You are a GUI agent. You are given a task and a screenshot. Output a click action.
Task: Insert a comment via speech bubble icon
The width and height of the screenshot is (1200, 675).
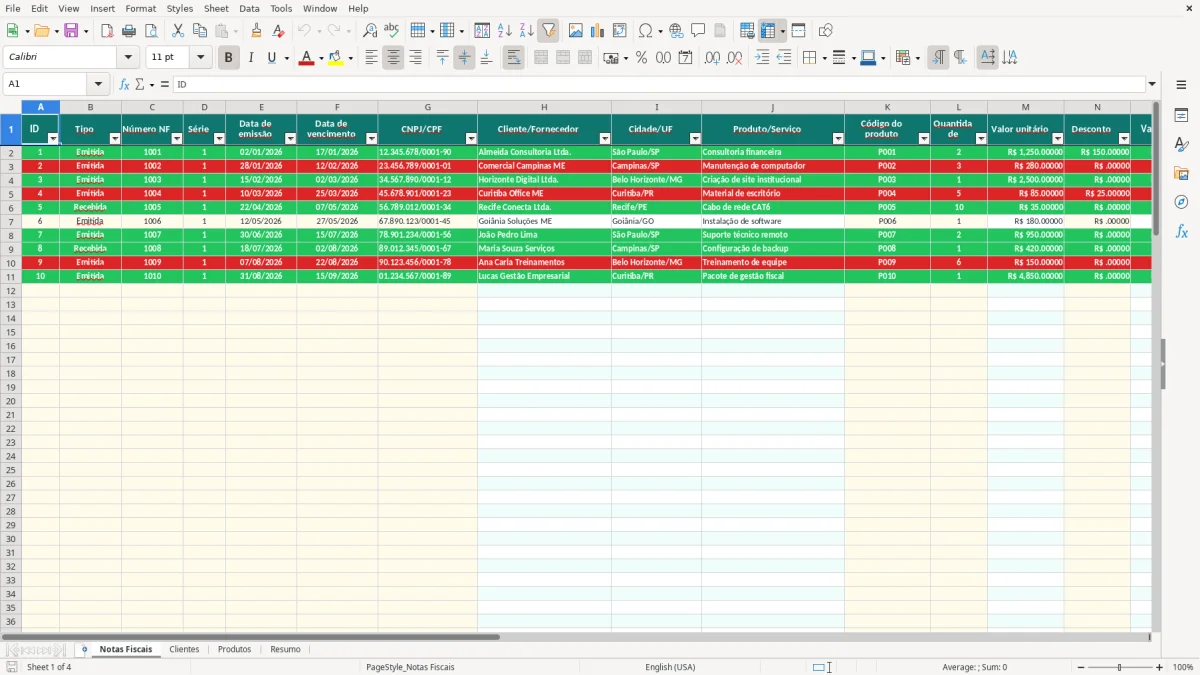click(x=698, y=31)
